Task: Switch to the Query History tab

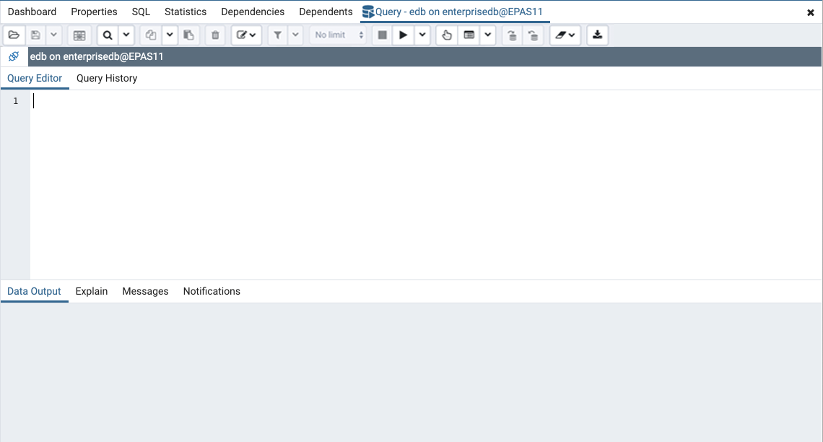Action: [x=107, y=78]
